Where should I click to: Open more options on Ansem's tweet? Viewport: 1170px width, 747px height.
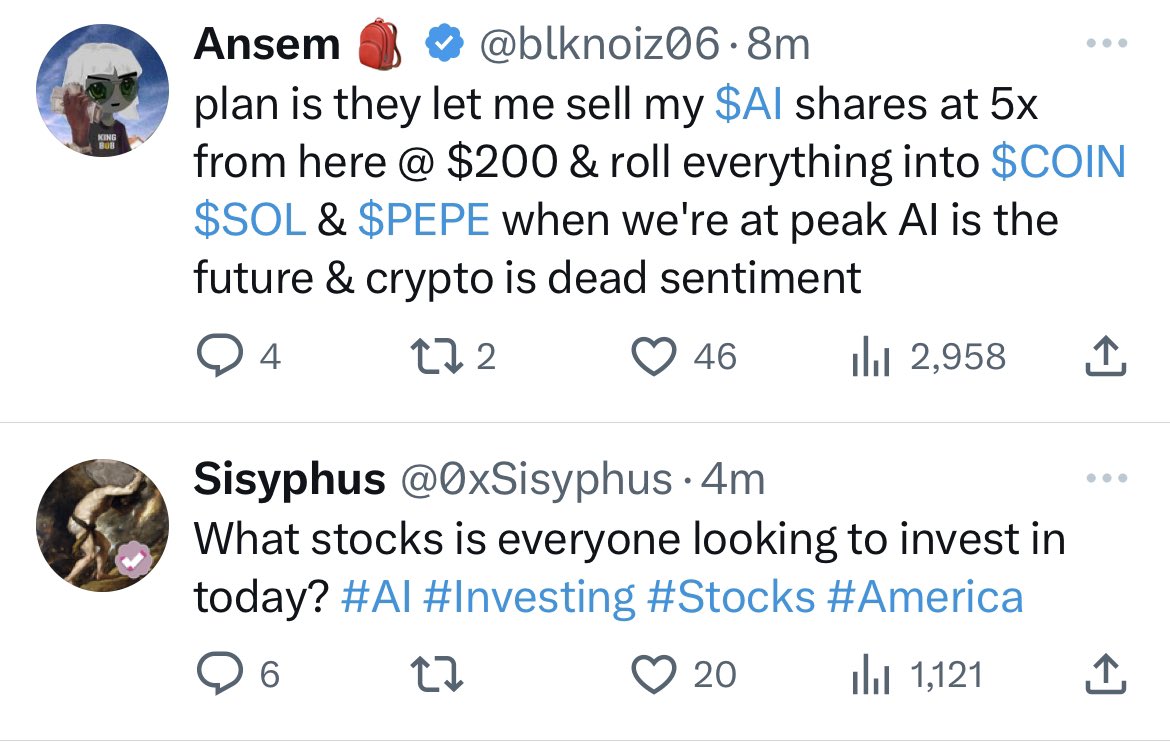coord(1107,44)
